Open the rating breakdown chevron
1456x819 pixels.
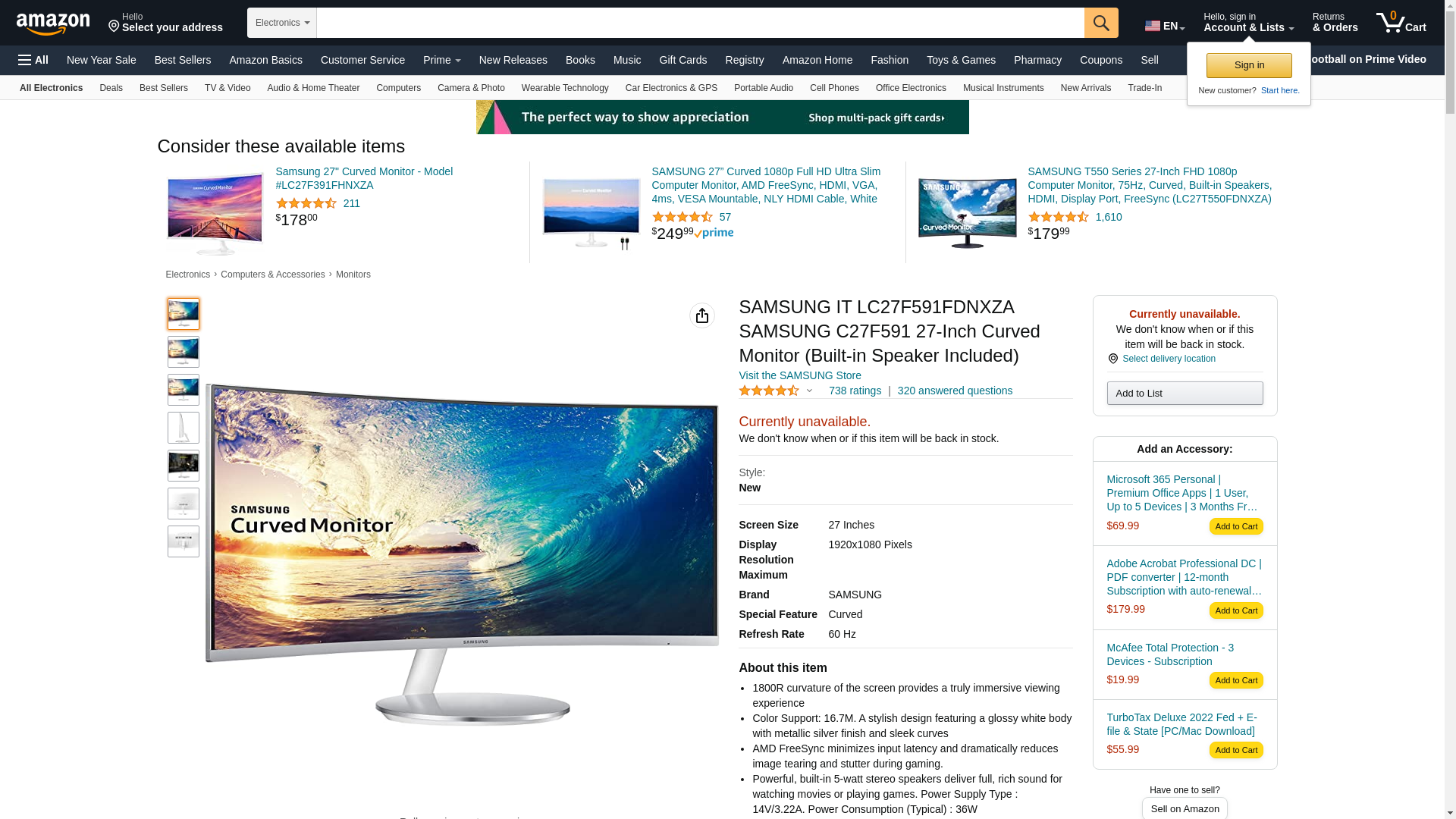pyautogui.click(x=809, y=391)
